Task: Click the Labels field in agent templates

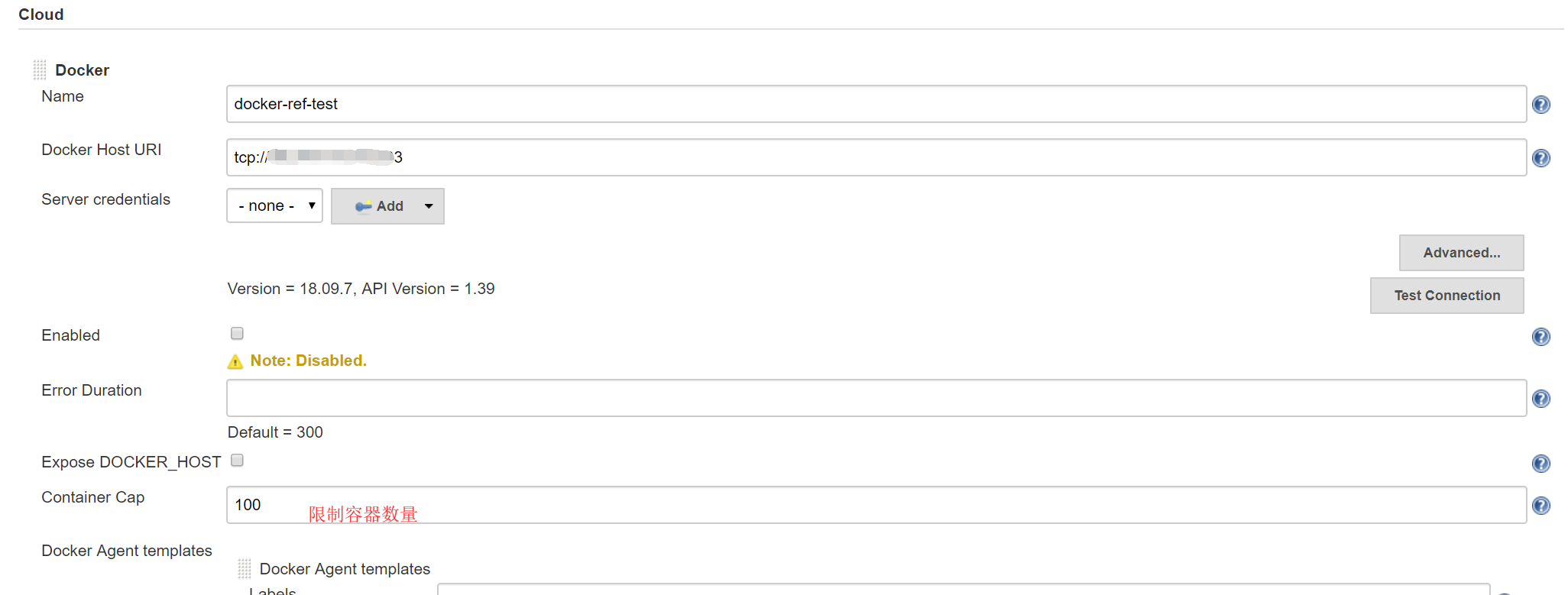Action: pyautogui.click(x=963, y=590)
